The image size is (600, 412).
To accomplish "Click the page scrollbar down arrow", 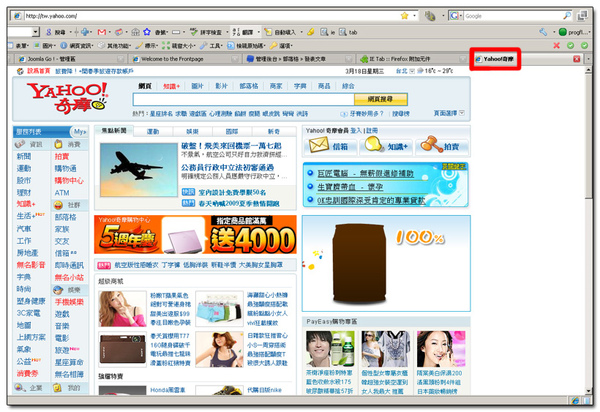I will [589, 391].
